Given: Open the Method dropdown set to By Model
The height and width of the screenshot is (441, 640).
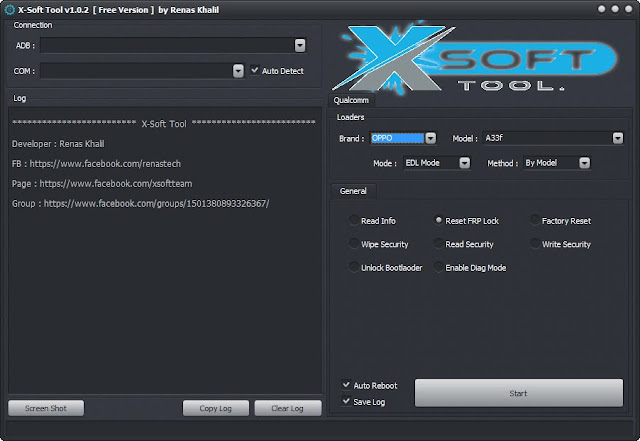Looking at the screenshot, I should [x=584, y=163].
